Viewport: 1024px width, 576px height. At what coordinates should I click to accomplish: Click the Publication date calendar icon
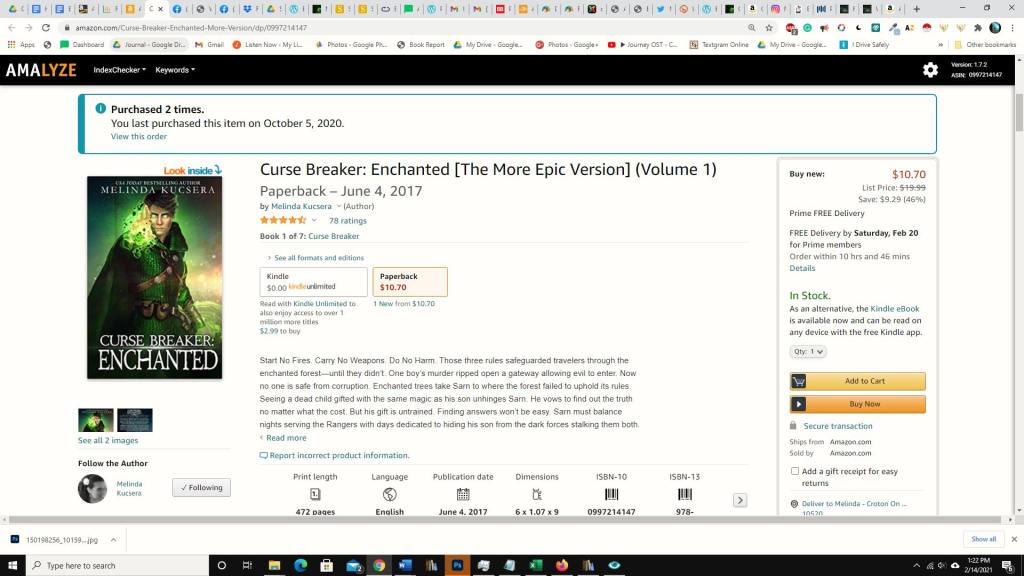pos(463,494)
